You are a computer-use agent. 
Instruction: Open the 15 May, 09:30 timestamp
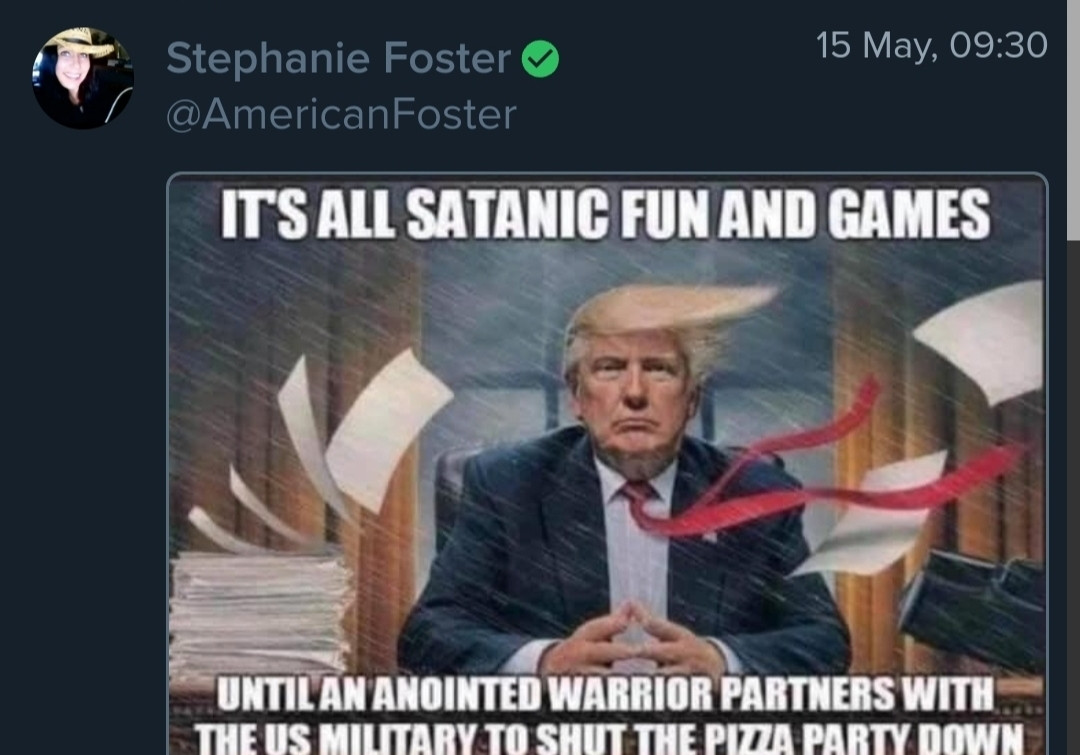point(931,45)
